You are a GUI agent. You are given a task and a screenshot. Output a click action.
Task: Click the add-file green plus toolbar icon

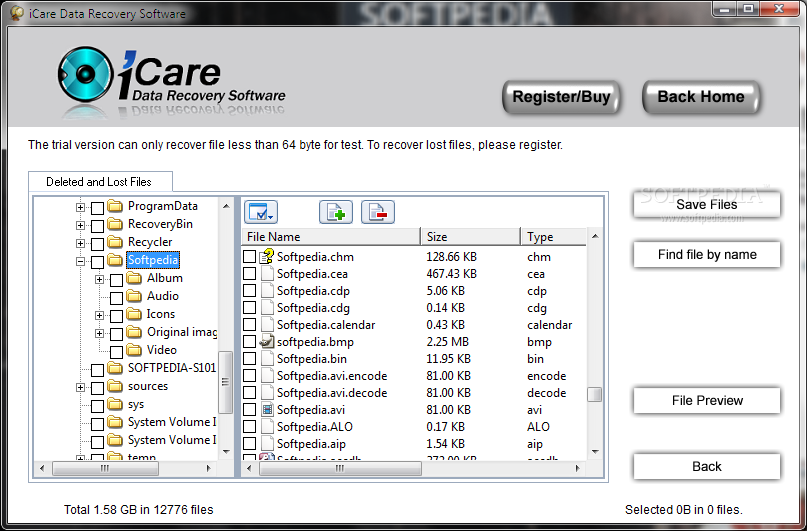point(336,212)
